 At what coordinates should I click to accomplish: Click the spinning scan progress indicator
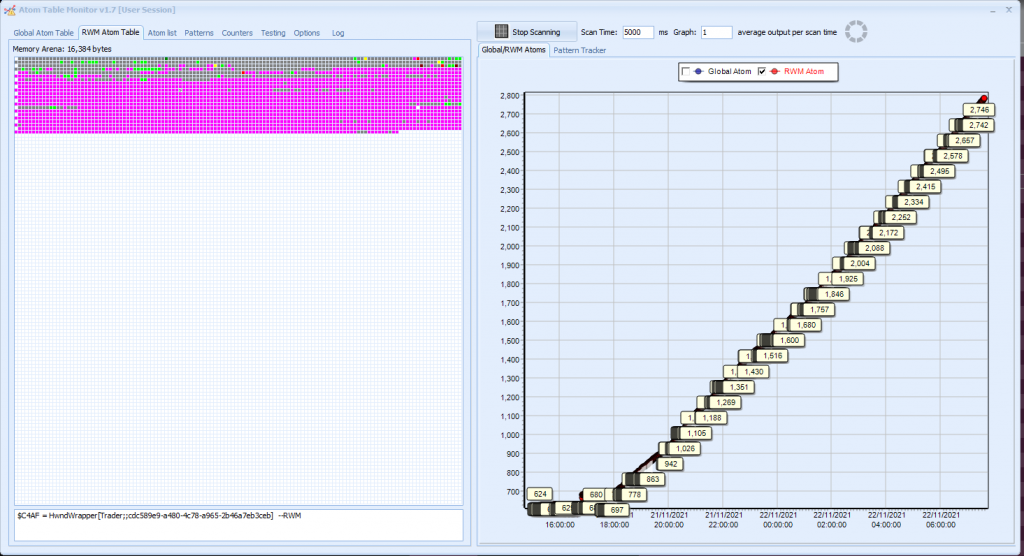click(x=856, y=31)
